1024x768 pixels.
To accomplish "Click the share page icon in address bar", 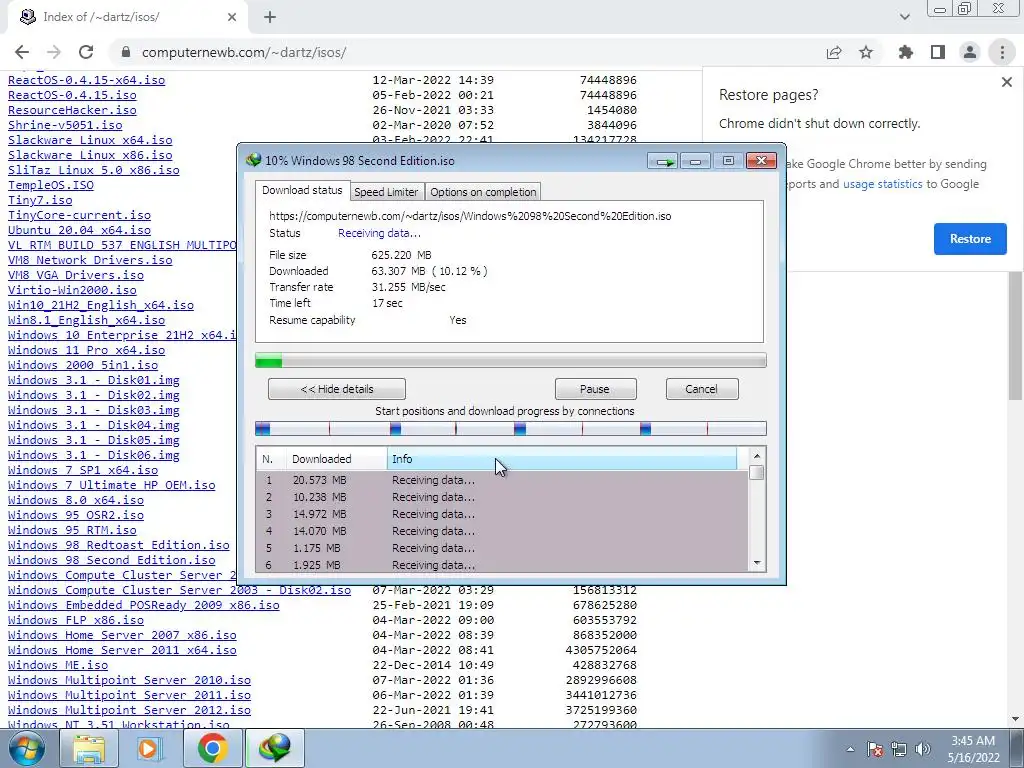I will (834, 52).
